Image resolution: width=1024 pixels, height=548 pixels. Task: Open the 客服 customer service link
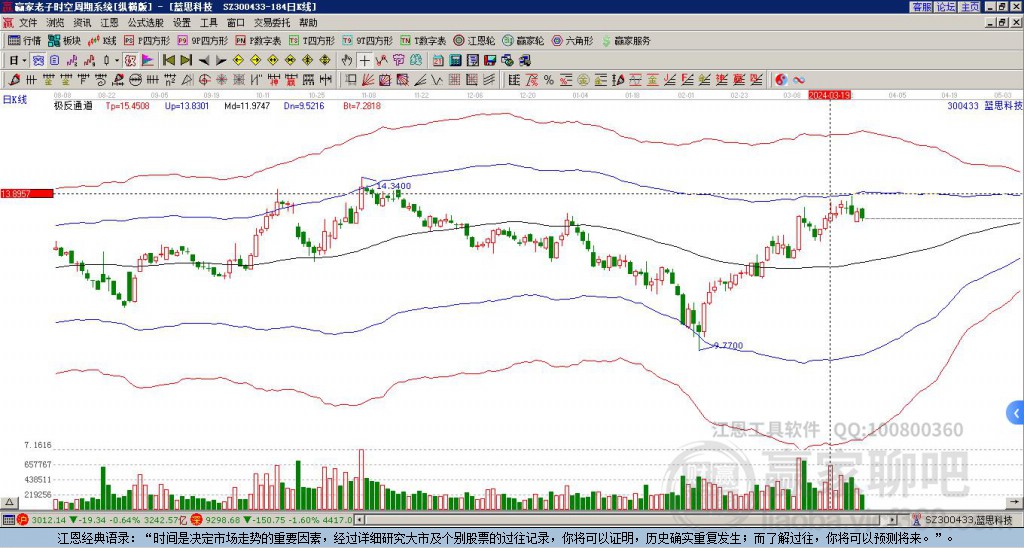(x=921, y=7)
